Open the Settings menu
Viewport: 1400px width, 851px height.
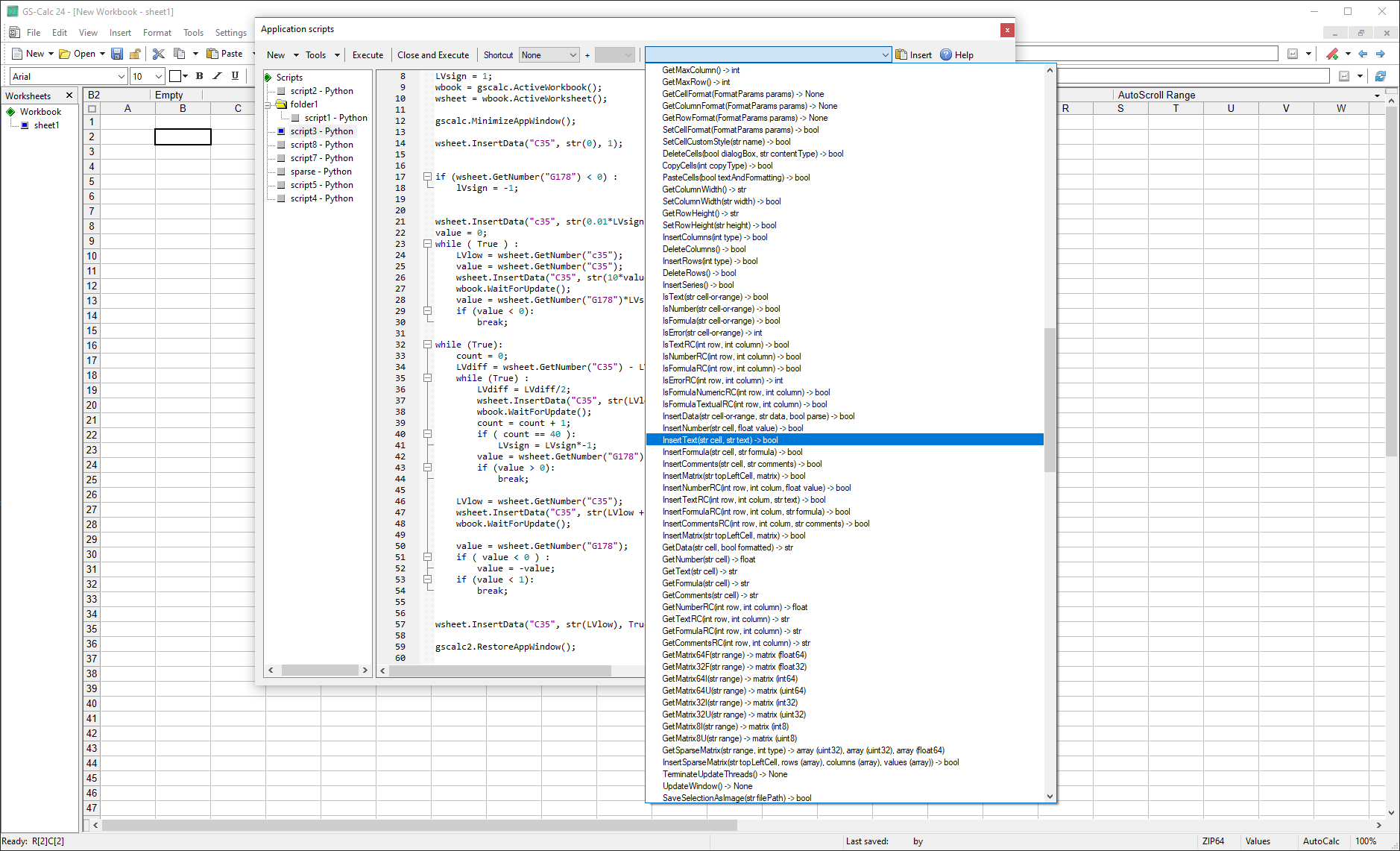pyautogui.click(x=231, y=32)
